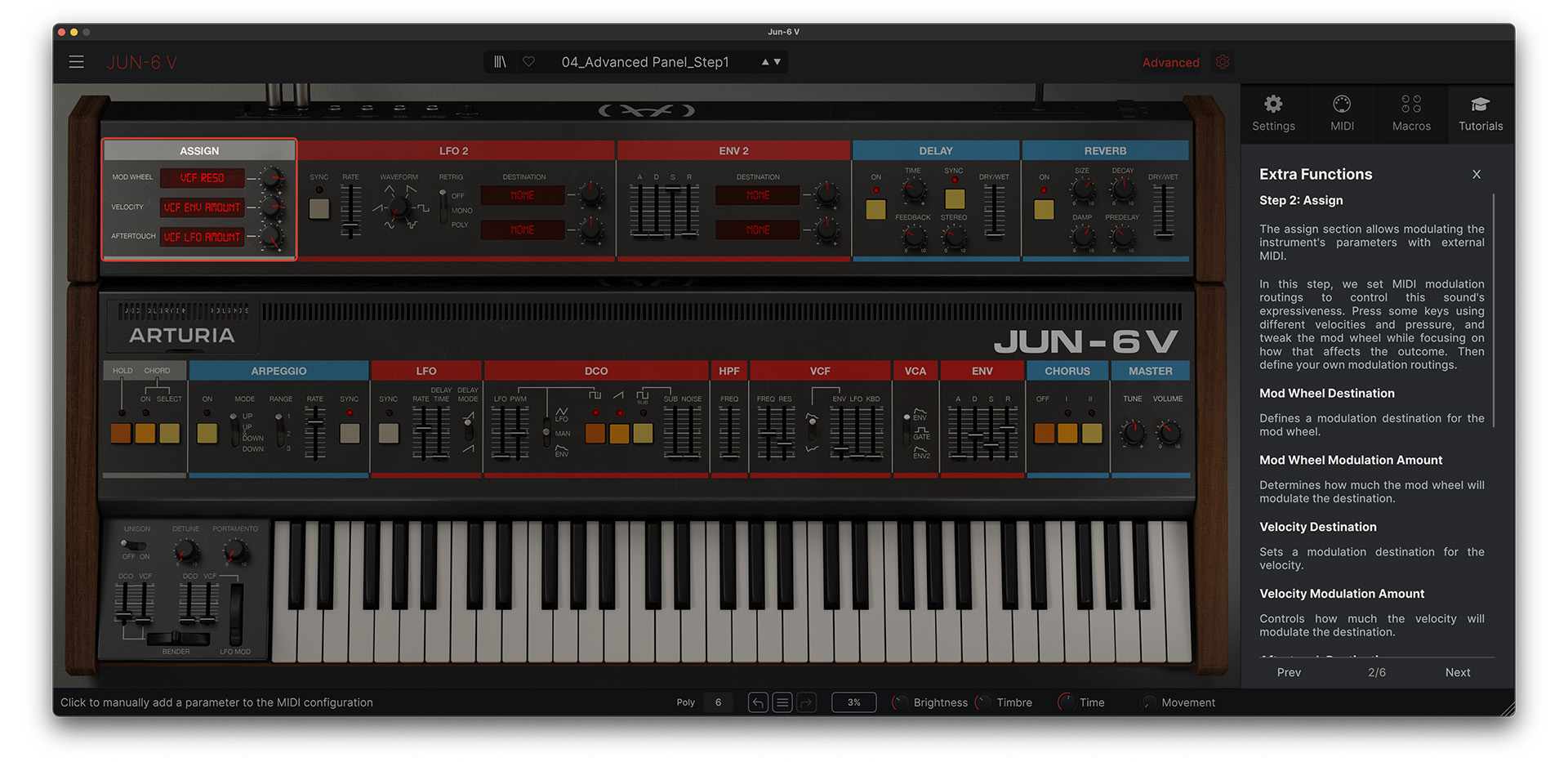Toggle the LFO 2 Sync button
Image resolution: width=1568 pixels, height=762 pixels.
(319, 208)
